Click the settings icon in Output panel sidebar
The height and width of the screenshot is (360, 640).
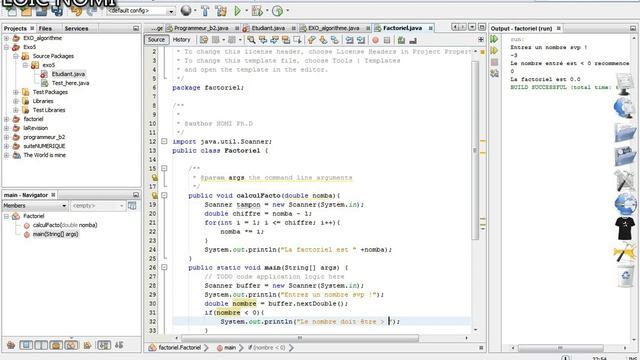[494, 73]
